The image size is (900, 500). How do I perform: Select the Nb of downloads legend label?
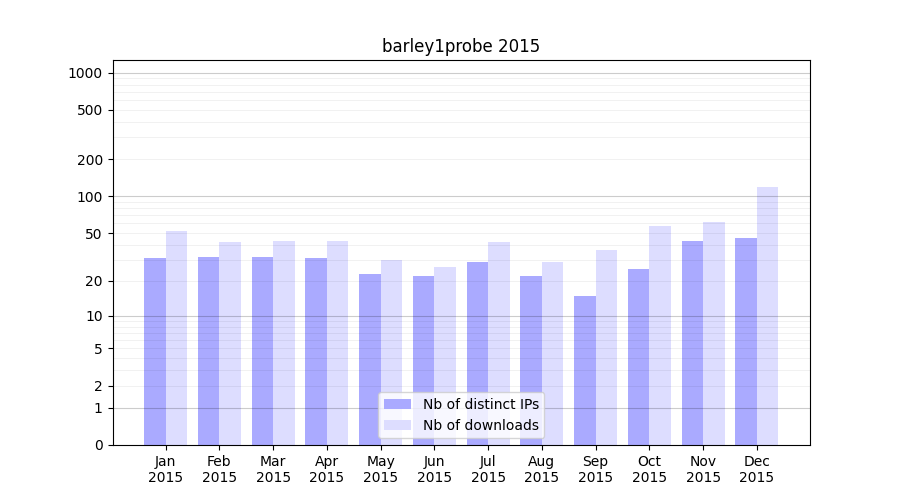(x=480, y=425)
